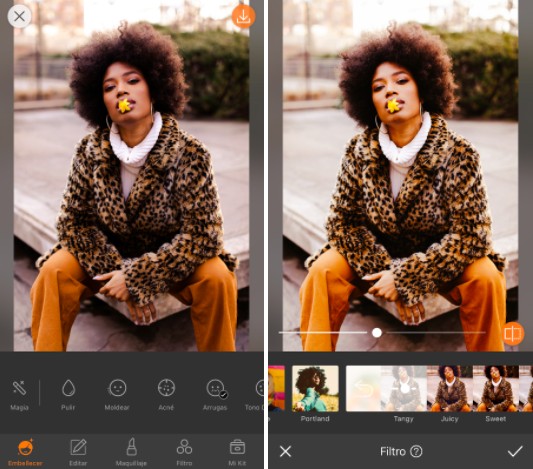The height and width of the screenshot is (469, 533).
Task: Open the Filtro help question mark
Action: 416,451
